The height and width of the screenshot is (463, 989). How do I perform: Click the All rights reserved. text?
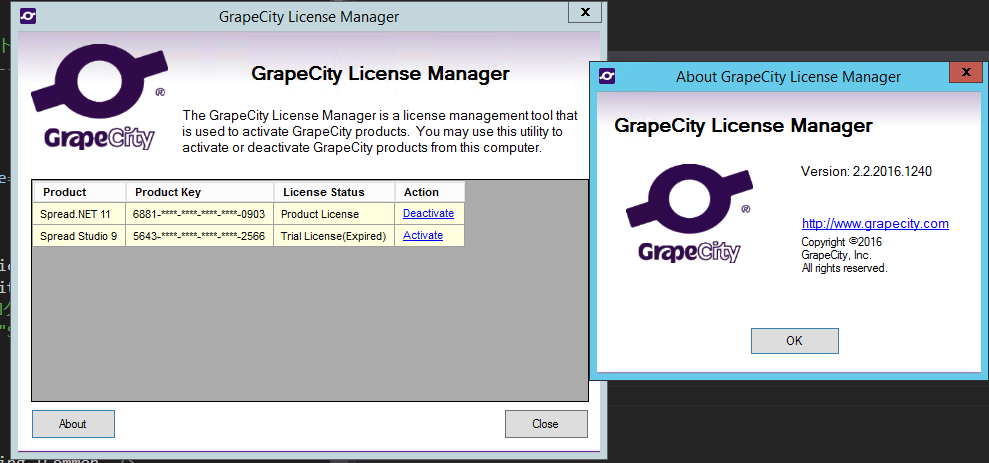(x=844, y=268)
